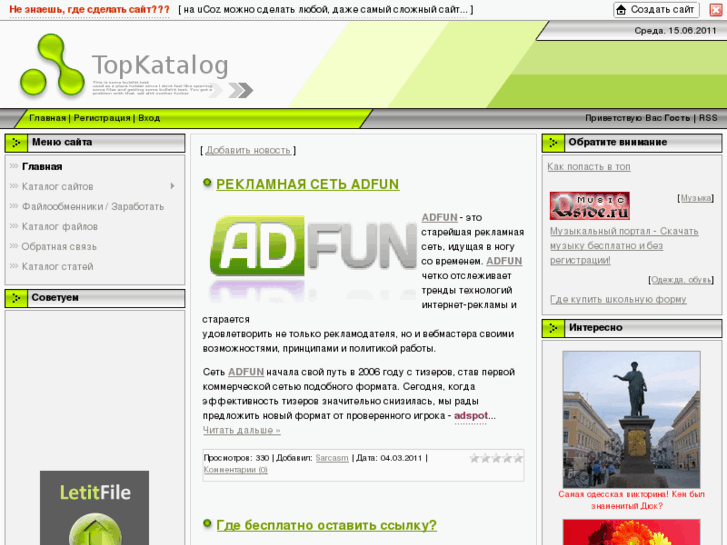The width and height of the screenshot is (727, 545).
Task: Open Обратная связь menu item
Action: 59,246
